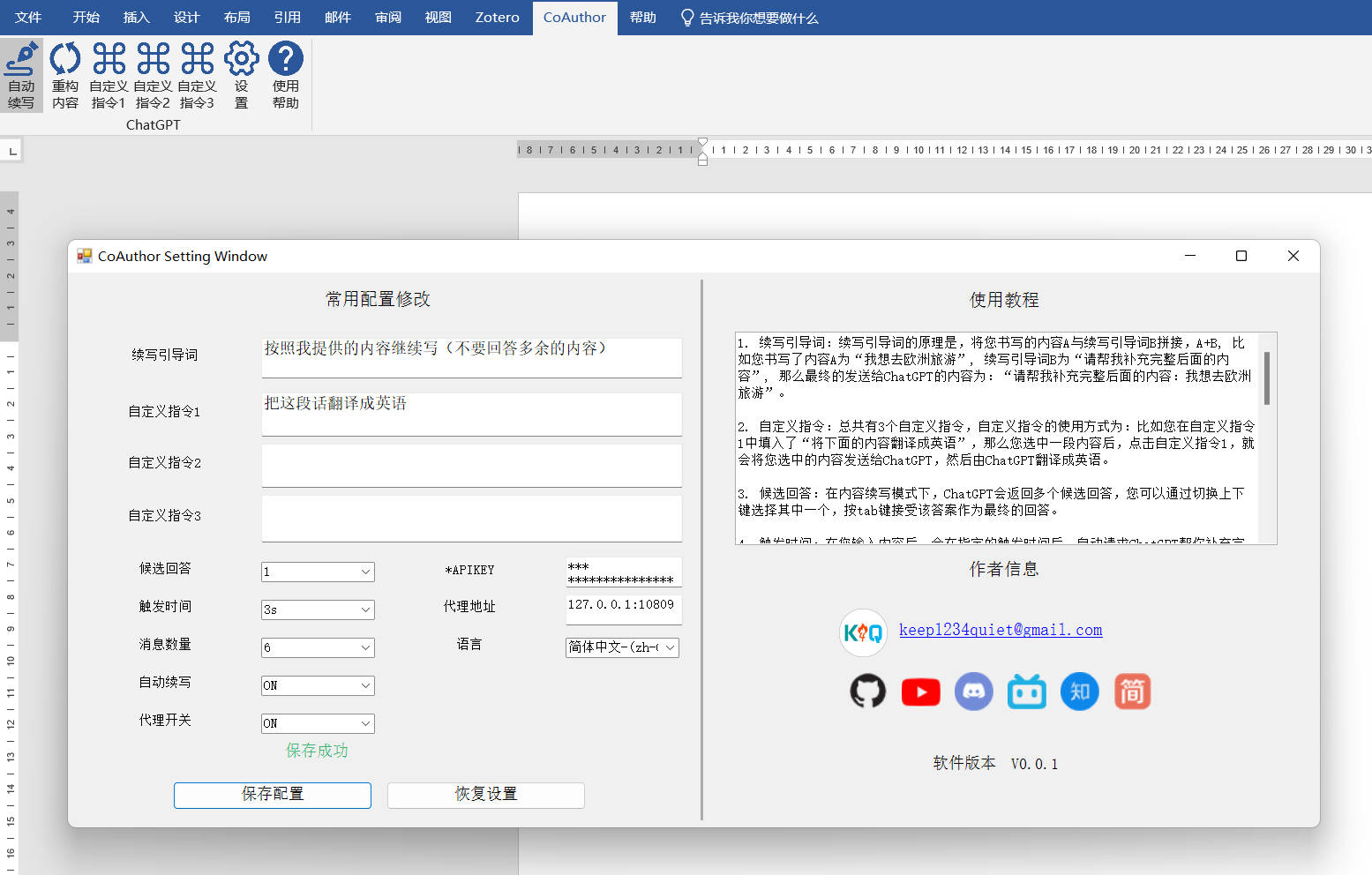
Task: Click the 保存配置 button
Action: (273, 795)
